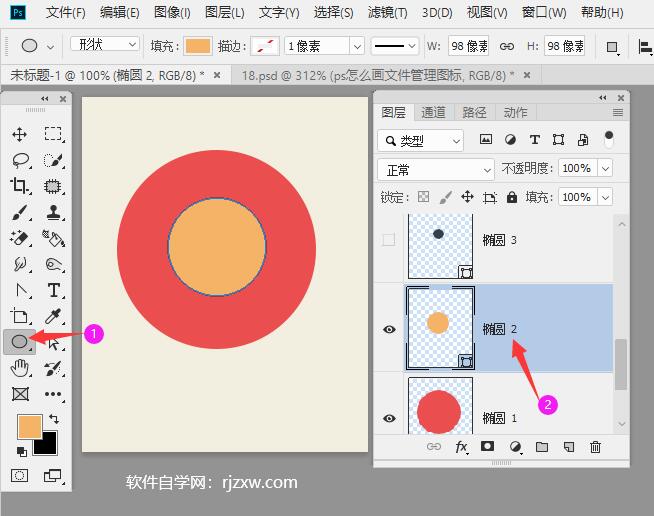Click the fill color swatch in options bar
This screenshot has width=654, height=516.
tap(198, 46)
